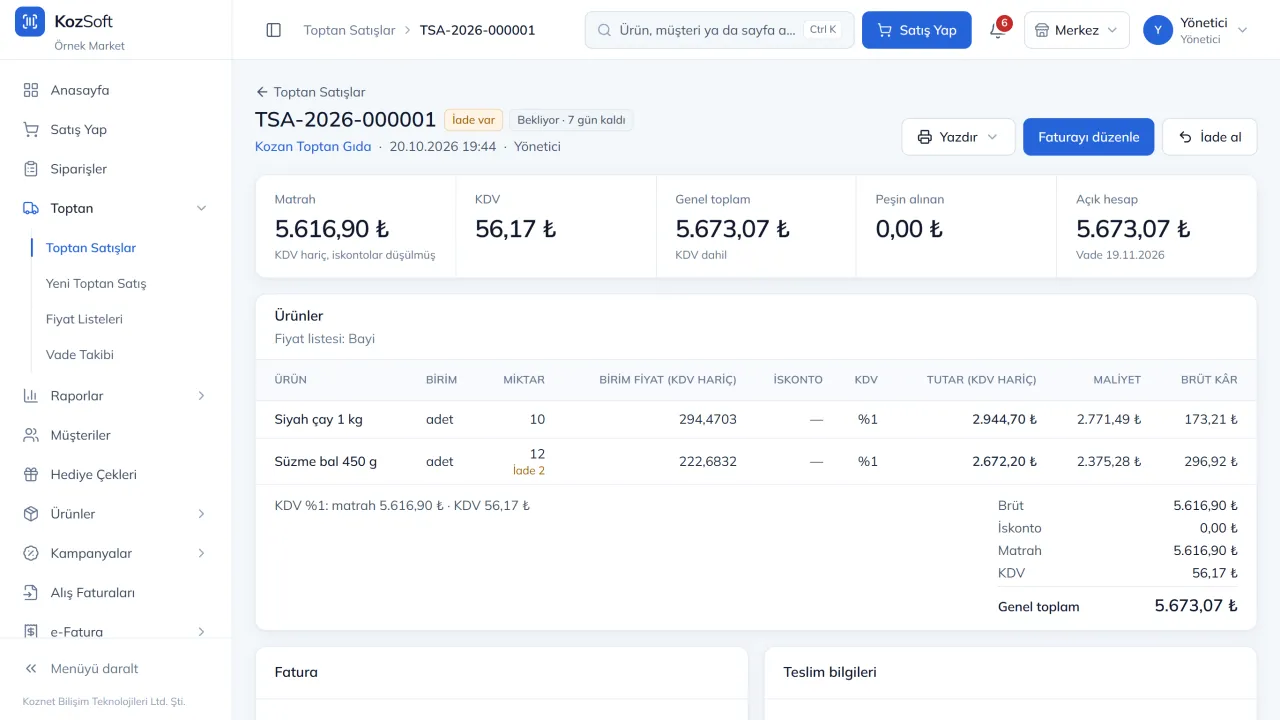The width and height of the screenshot is (1280, 720).
Task: Click the Faturayı düzenle button
Action: tap(1088, 137)
